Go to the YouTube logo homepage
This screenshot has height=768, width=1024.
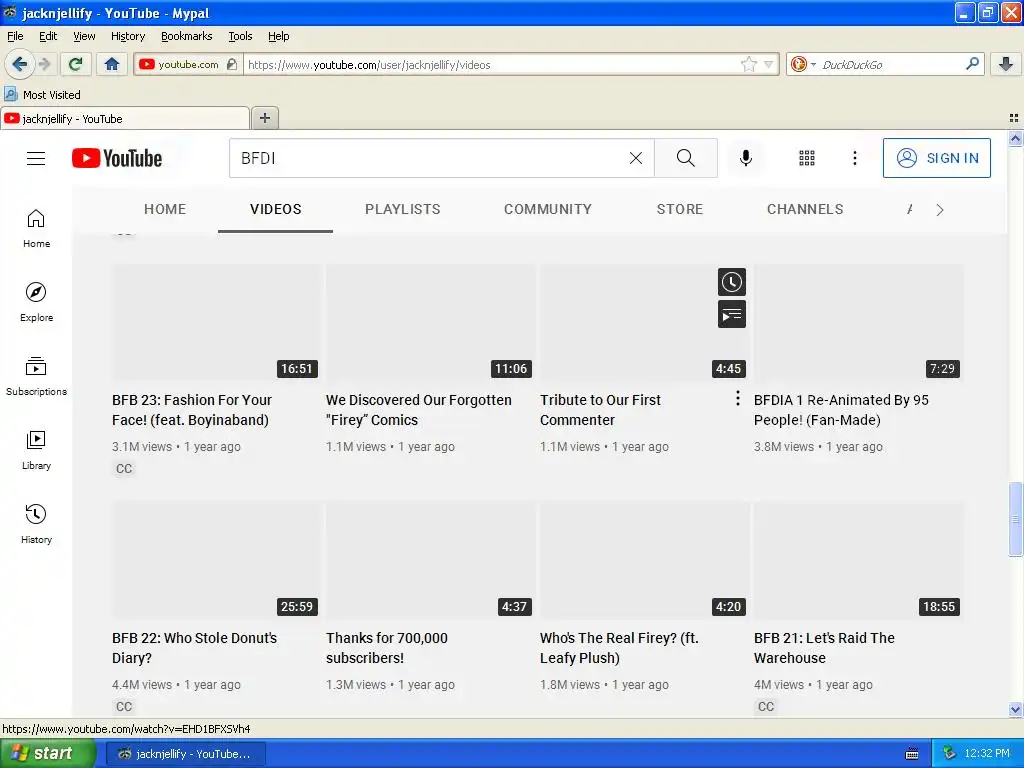(x=117, y=158)
